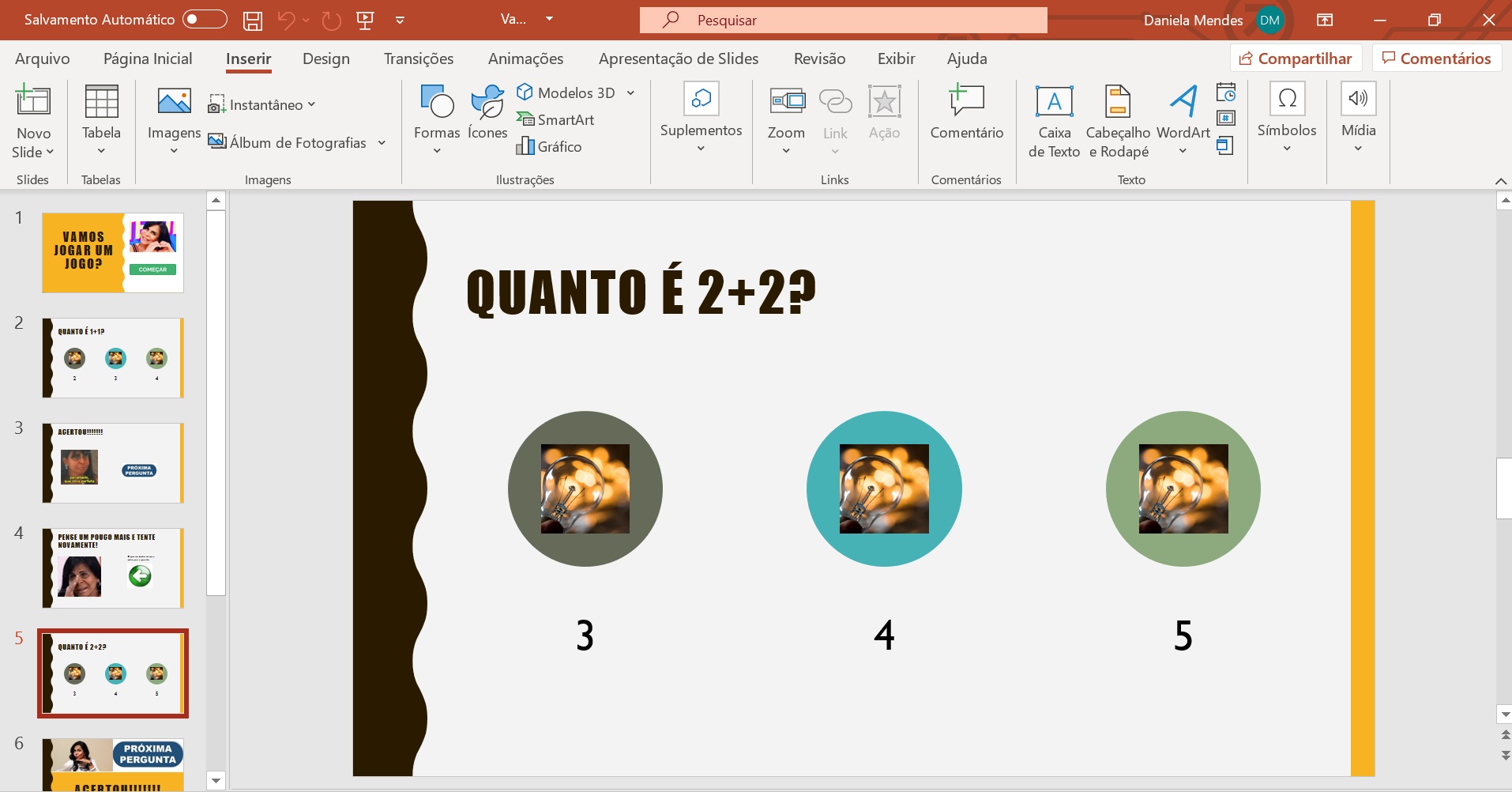Open Cabeçalho e Rodapé
This screenshot has width=1512, height=792.
coord(1118,120)
